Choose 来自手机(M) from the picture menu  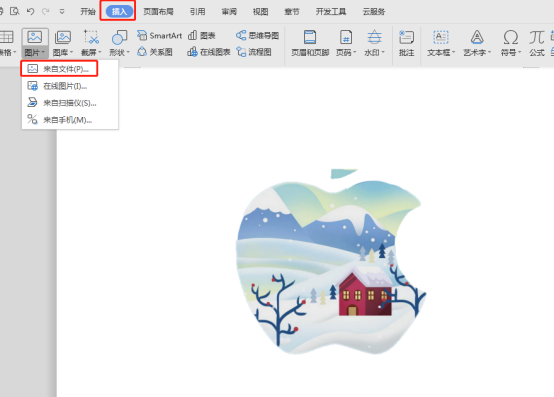point(70,120)
